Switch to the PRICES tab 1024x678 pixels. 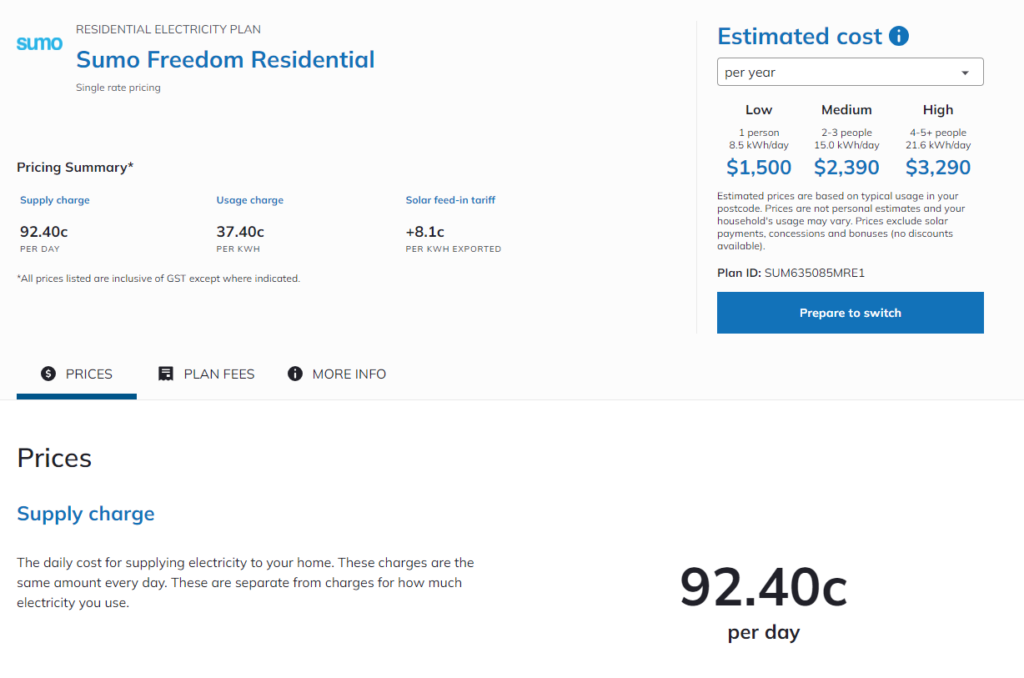pyautogui.click(x=76, y=374)
